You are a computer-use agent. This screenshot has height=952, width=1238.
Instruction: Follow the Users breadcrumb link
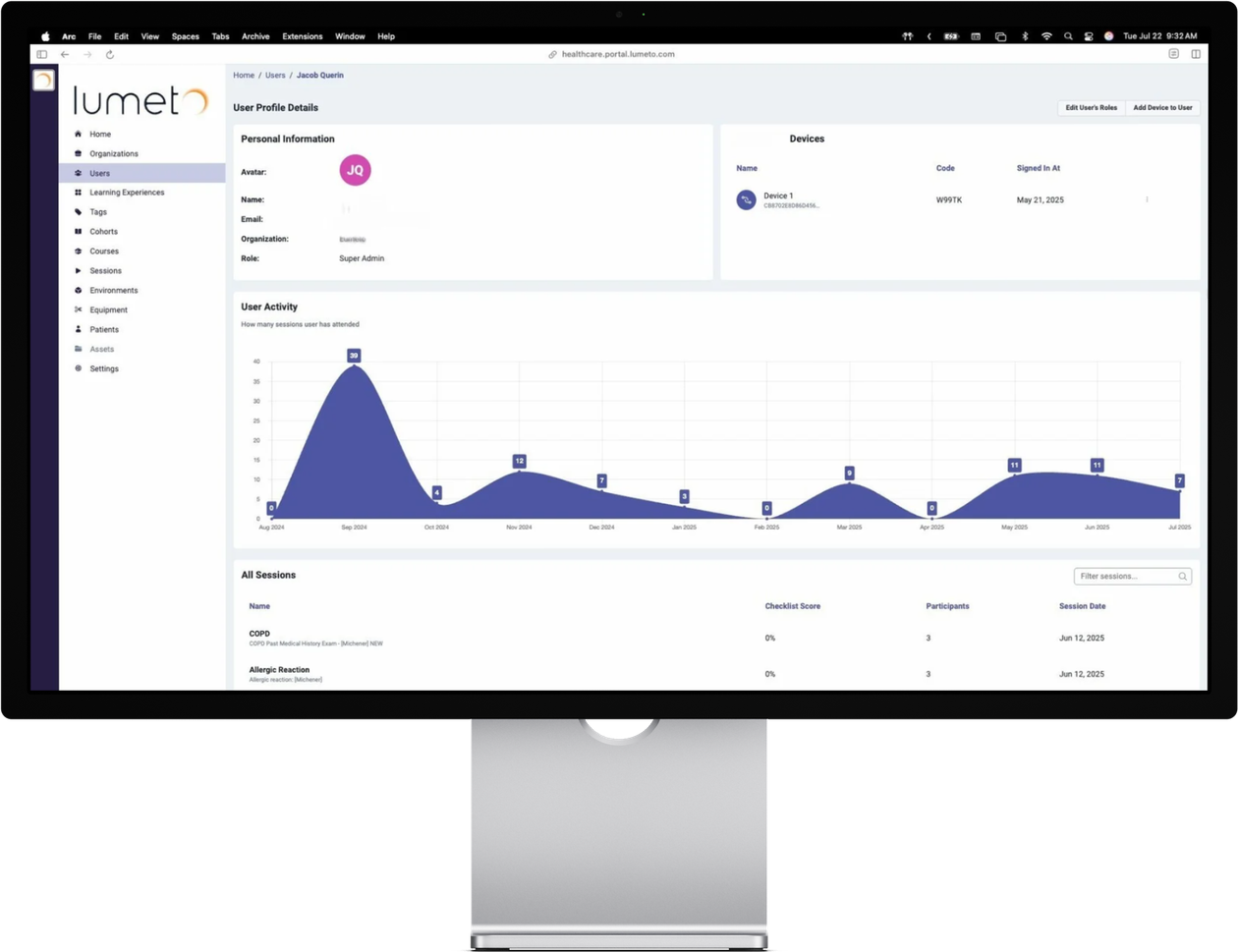[x=275, y=76]
